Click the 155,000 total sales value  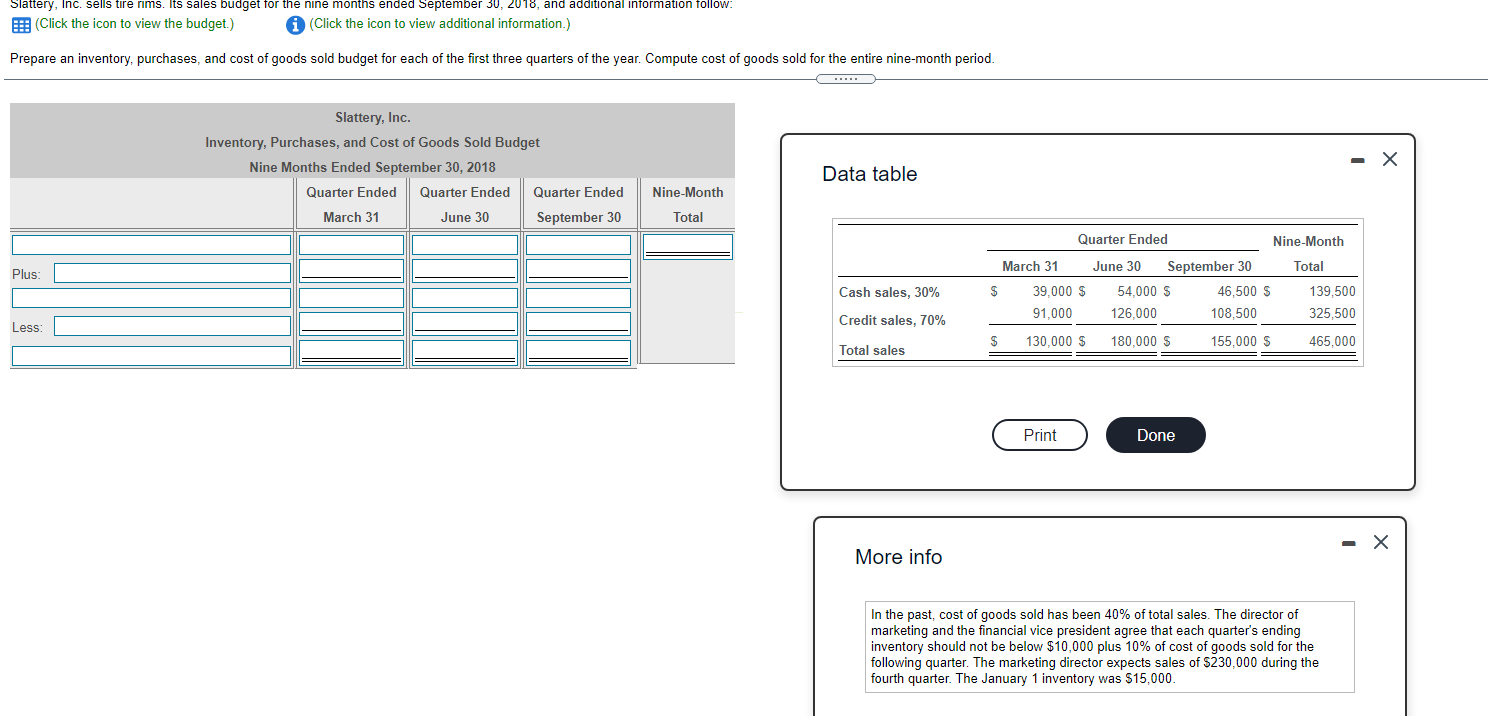1234,341
